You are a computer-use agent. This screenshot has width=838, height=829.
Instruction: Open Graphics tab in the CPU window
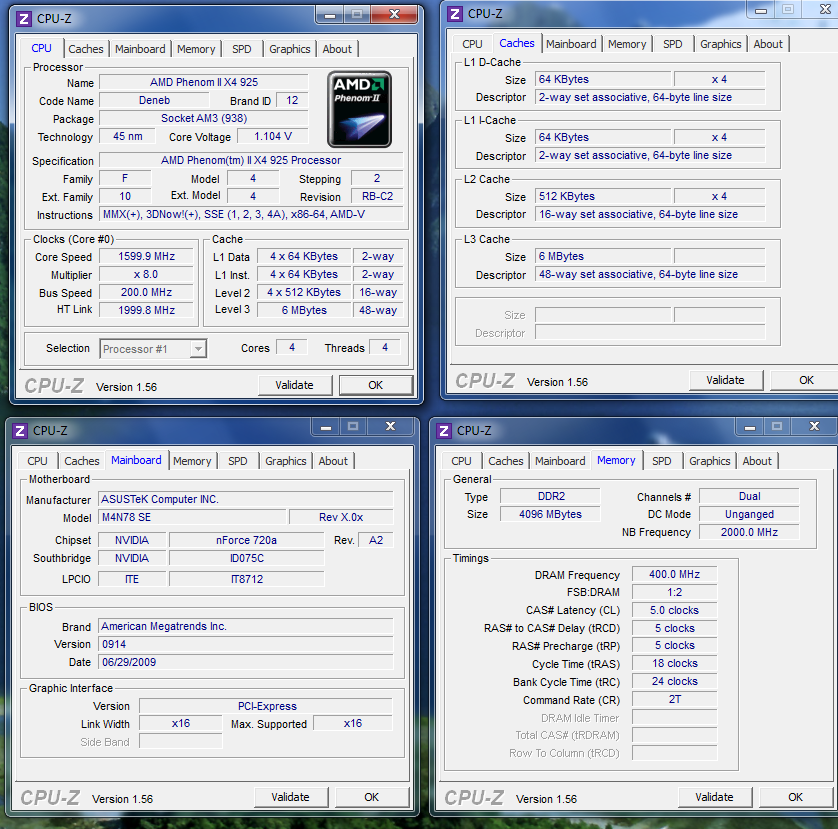point(290,49)
